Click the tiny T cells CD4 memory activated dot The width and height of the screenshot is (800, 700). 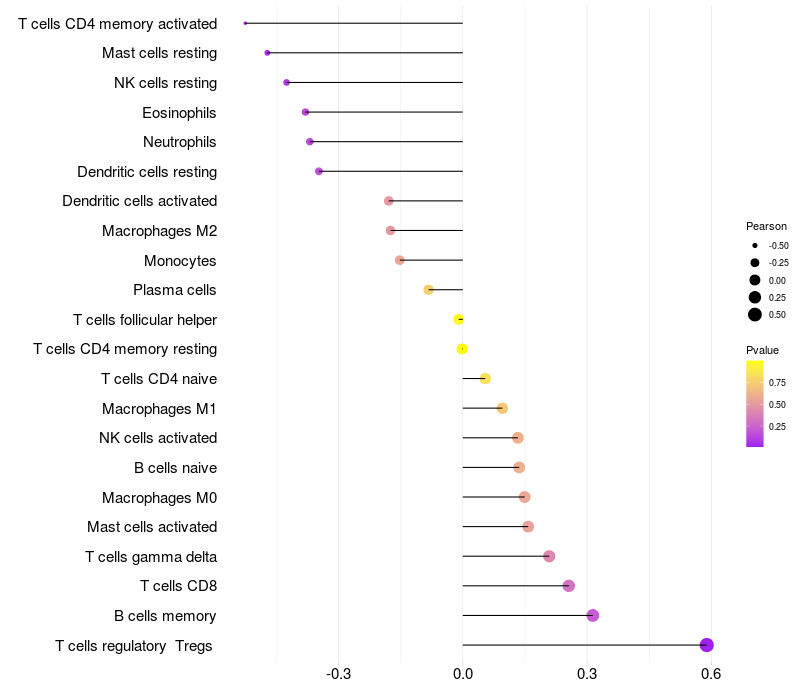click(x=245, y=23)
